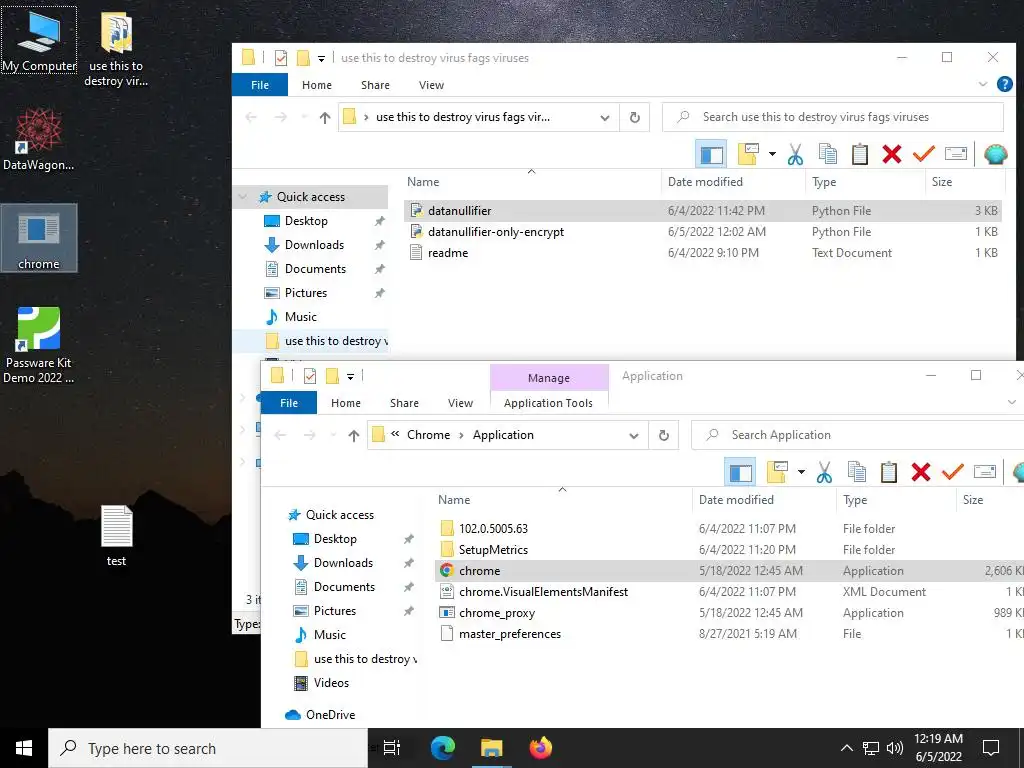1024x768 pixels.
Task: Click Copy icon in top window toolbar
Action: (x=827, y=155)
